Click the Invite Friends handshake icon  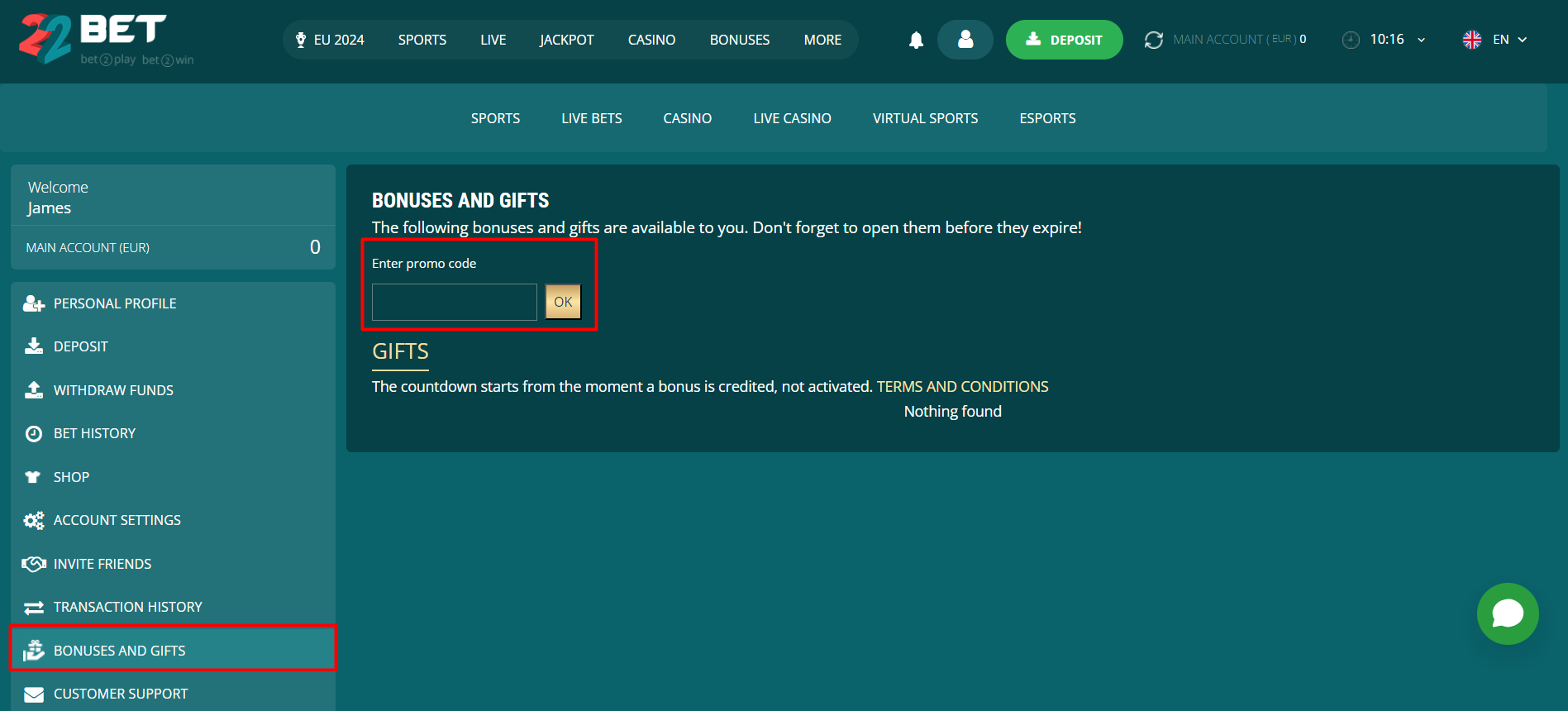coord(34,564)
